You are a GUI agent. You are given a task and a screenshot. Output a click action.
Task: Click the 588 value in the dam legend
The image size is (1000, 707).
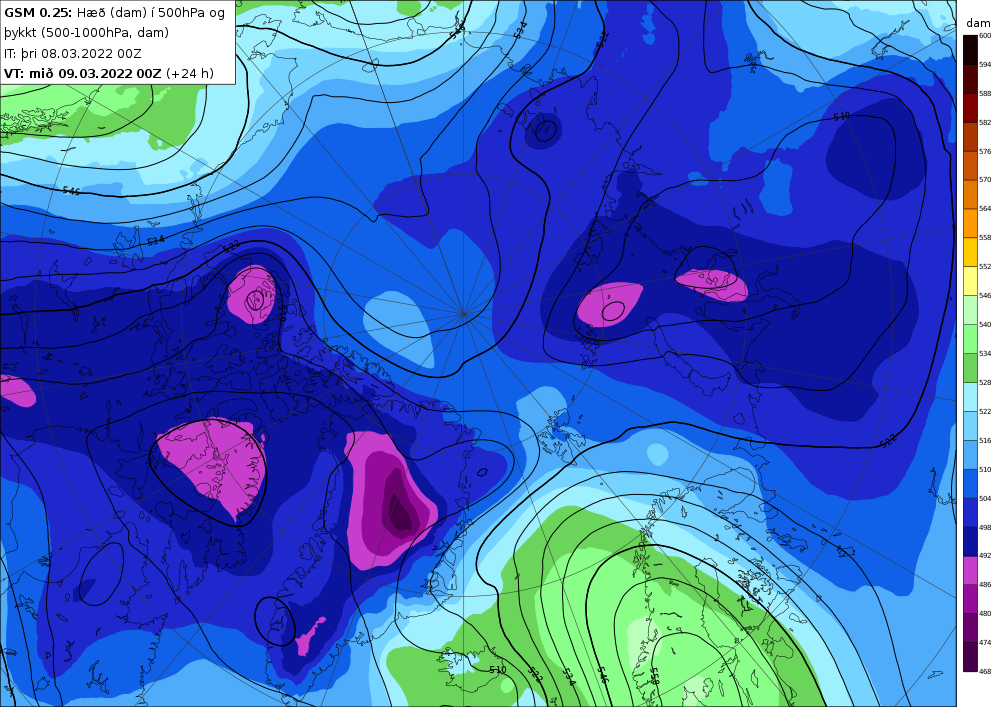(x=985, y=94)
